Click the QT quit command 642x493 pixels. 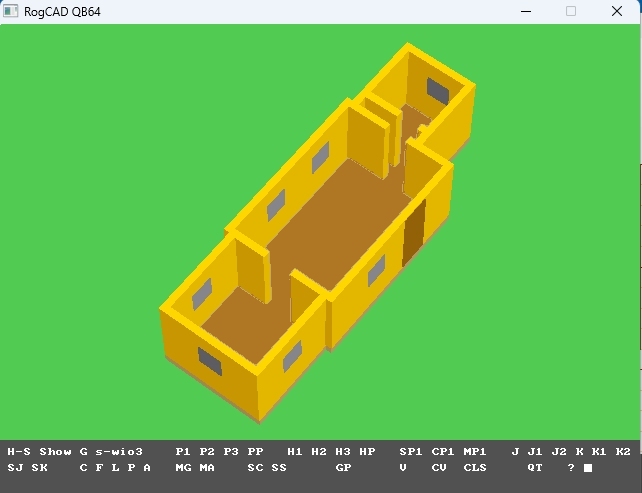[x=535, y=468]
